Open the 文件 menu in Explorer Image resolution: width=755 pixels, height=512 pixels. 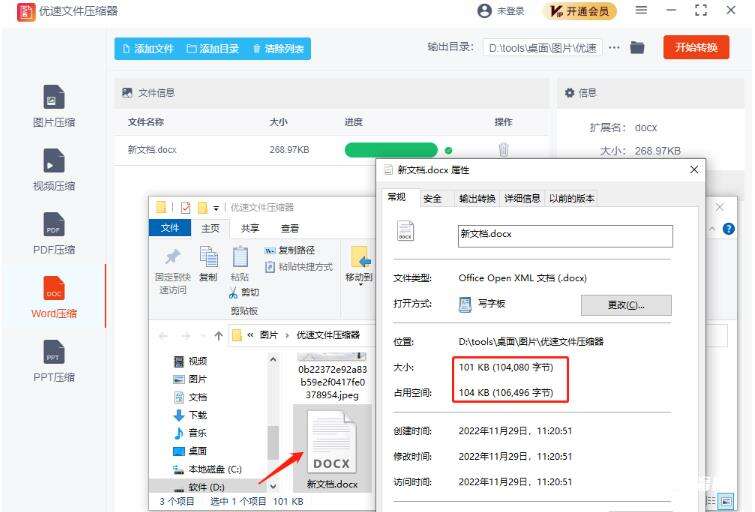pyautogui.click(x=170, y=228)
